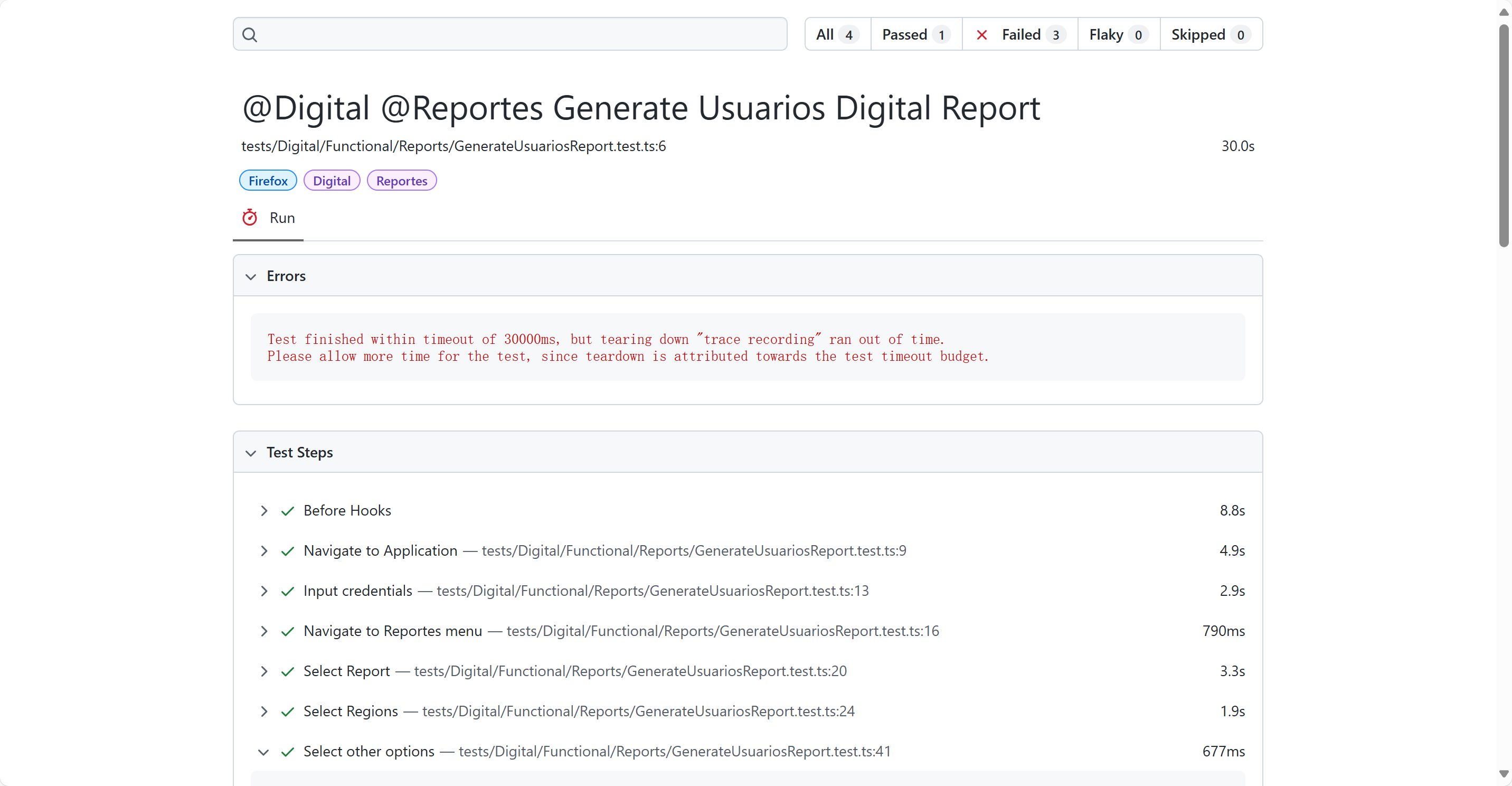Click the 30.0s total duration
This screenshot has width=1512, height=786.
1238,146
